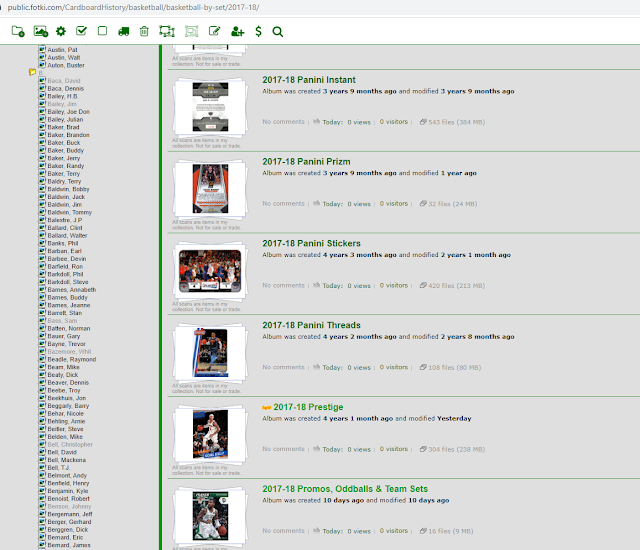
Task: Click the browser address bar URL
Action: [x=133, y=7]
